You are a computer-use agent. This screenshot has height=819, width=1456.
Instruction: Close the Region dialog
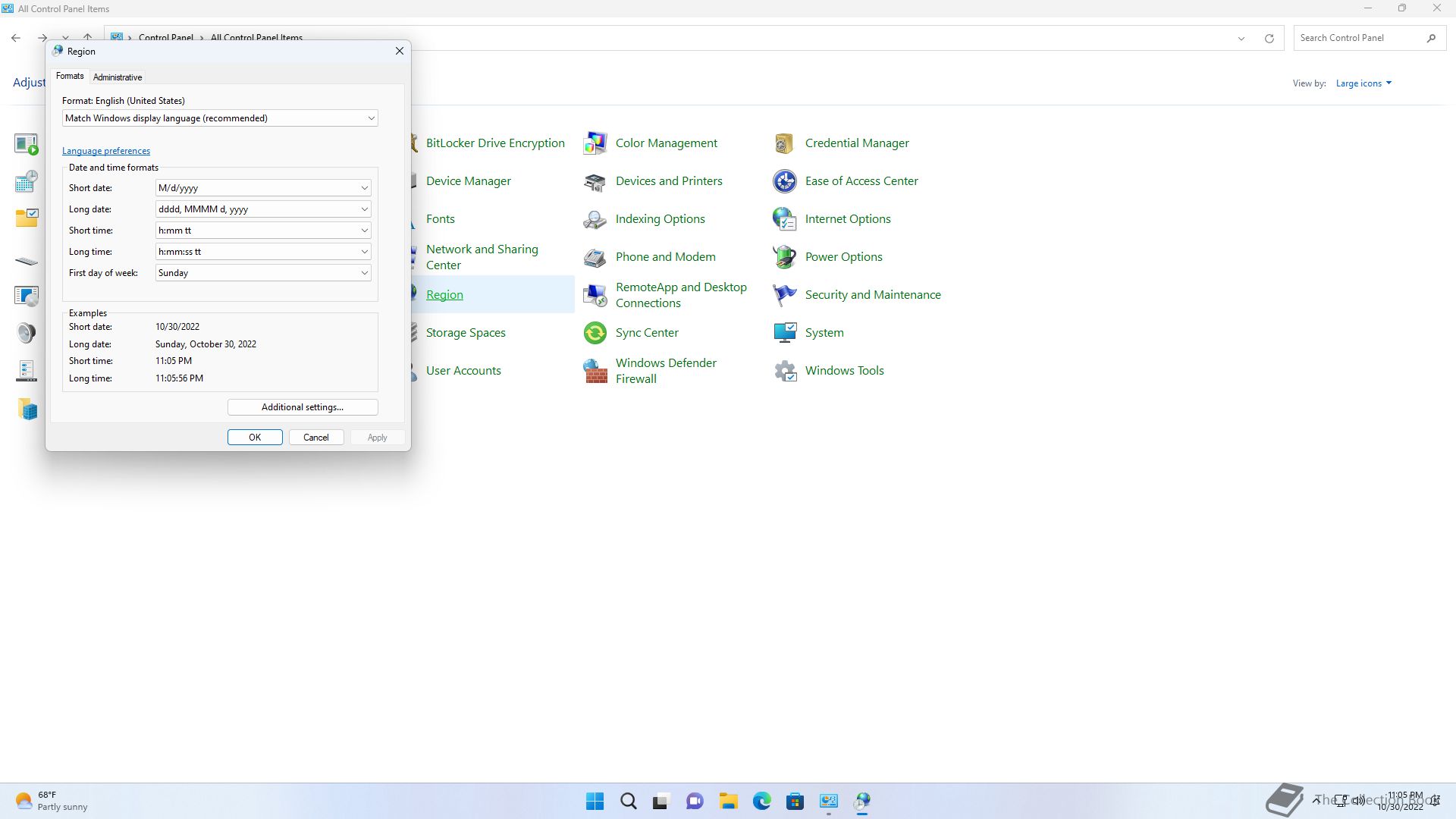[400, 51]
